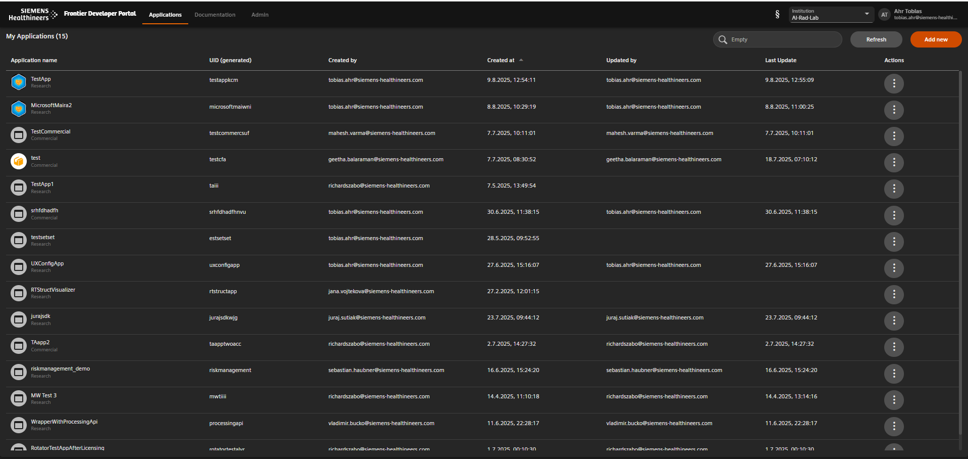Open actions menu for UXConfigApp row
The height and width of the screenshot is (459, 968).
[x=893, y=268]
